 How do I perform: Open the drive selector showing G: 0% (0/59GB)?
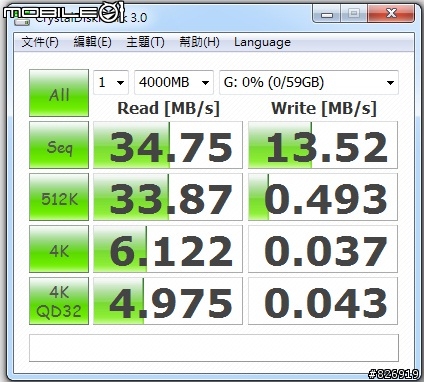click(x=309, y=82)
